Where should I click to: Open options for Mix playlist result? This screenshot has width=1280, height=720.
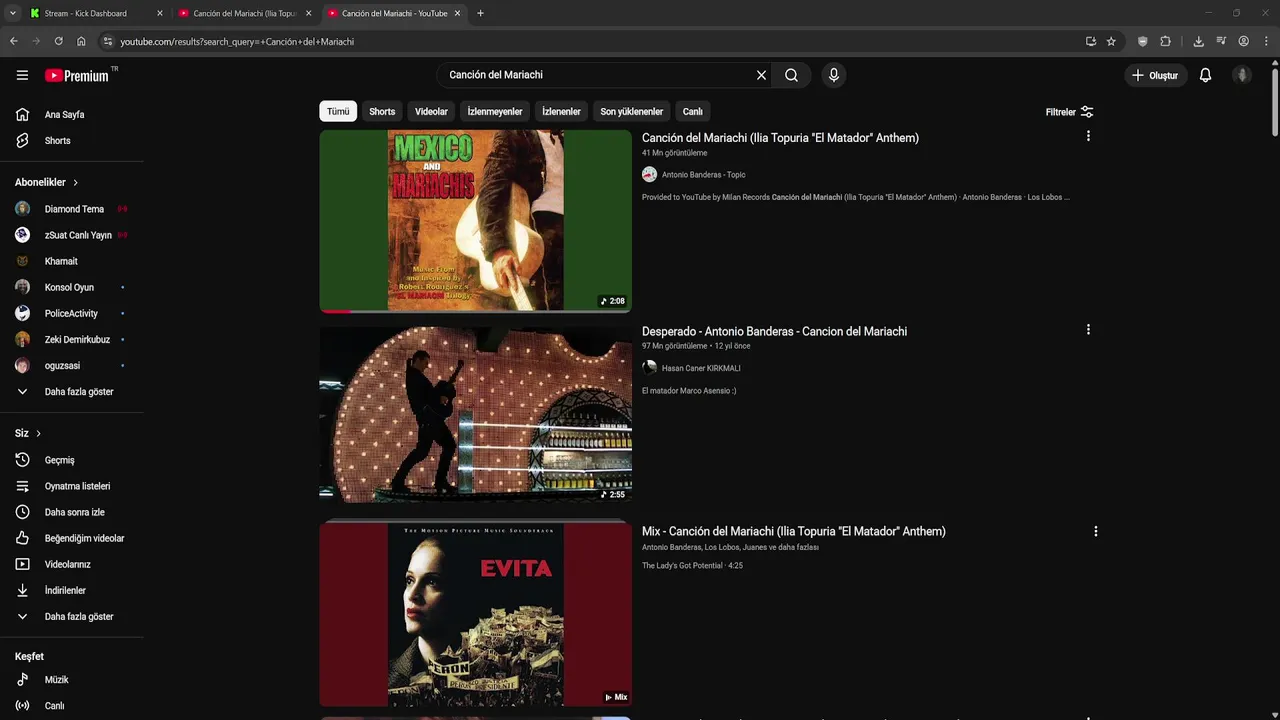coord(1096,531)
